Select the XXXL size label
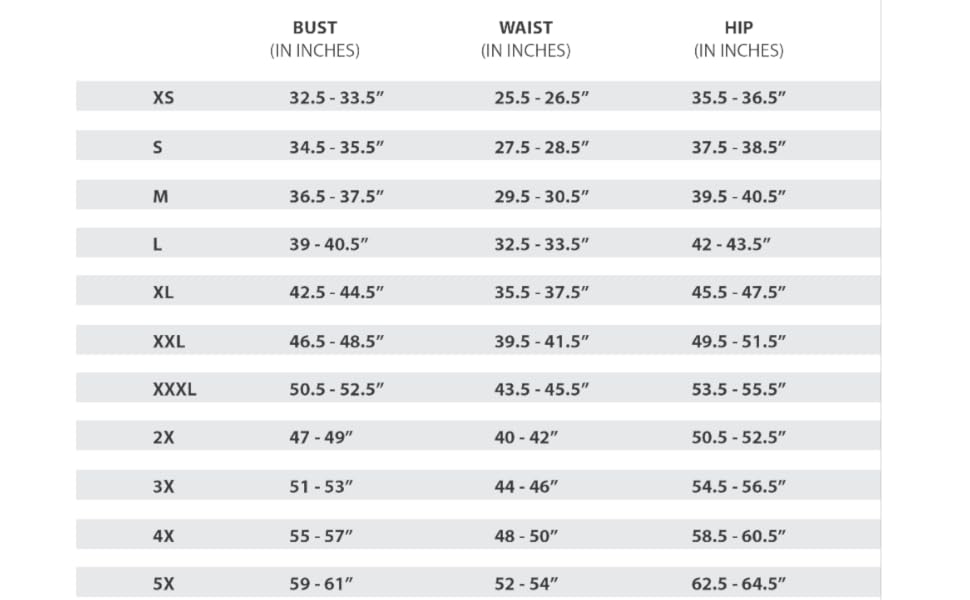Image resolution: width=970 pixels, height=600 pixels. click(x=174, y=390)
